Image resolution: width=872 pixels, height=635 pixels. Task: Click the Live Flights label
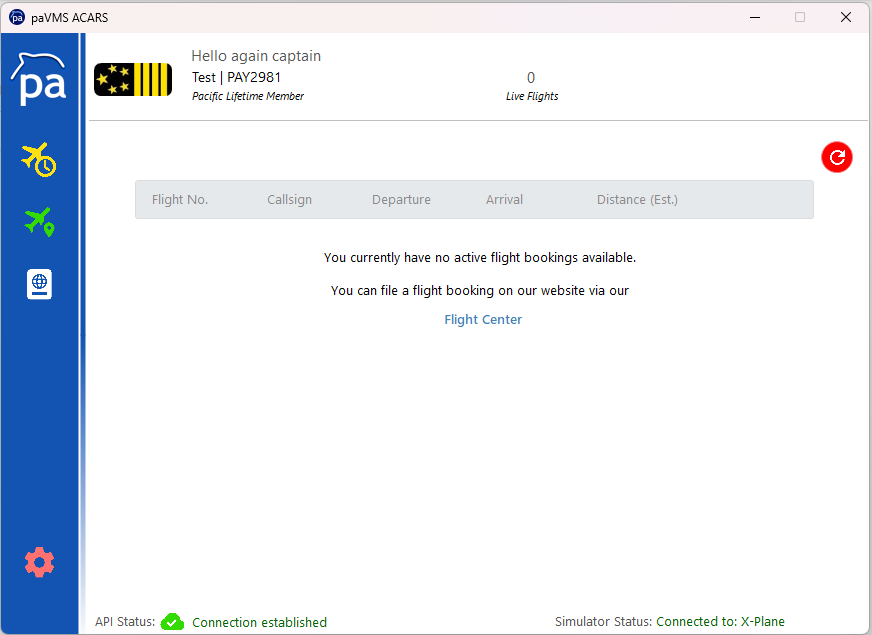[532, 96]
